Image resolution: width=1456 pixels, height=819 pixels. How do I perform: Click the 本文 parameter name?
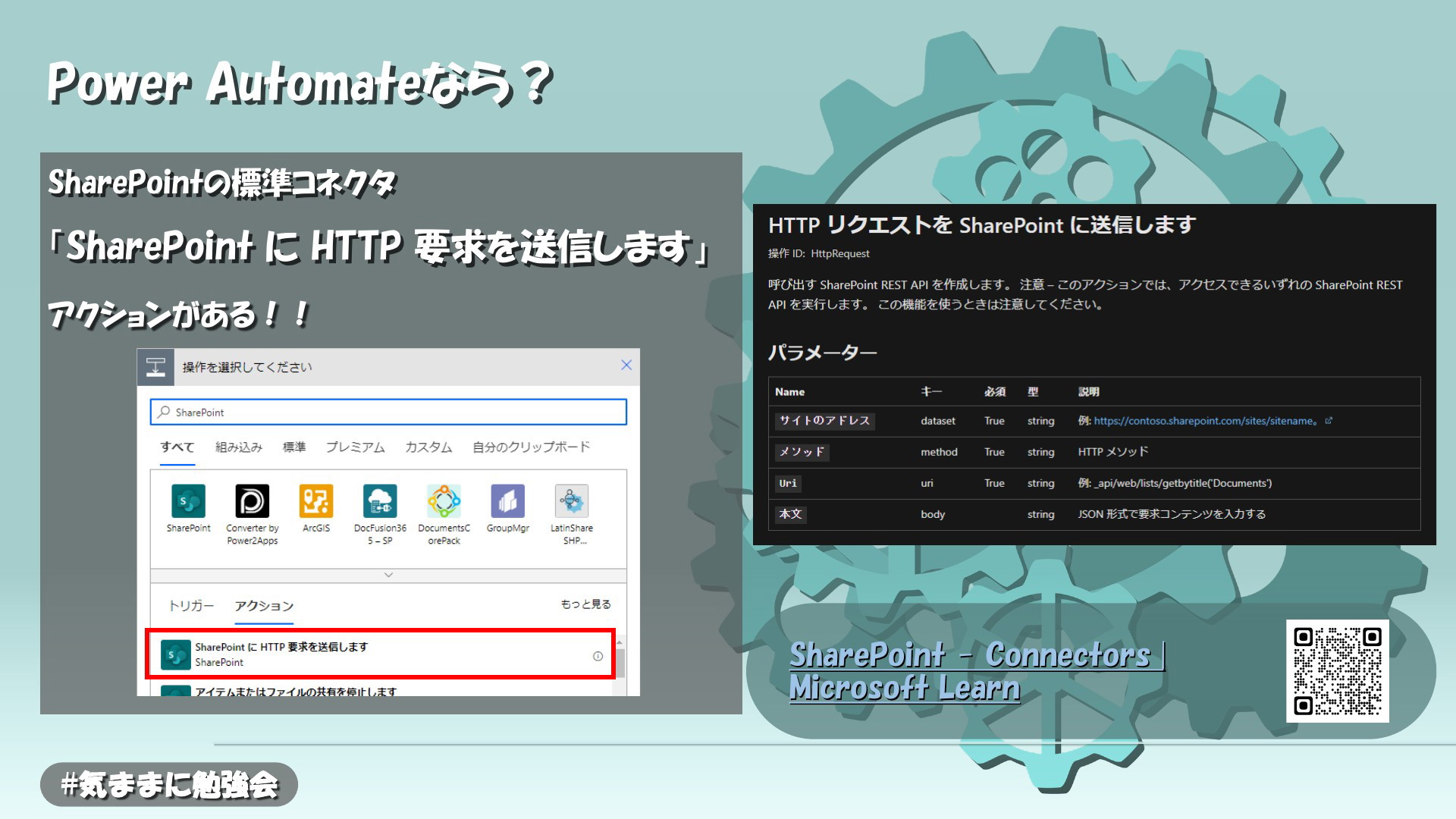coord(790,514)
